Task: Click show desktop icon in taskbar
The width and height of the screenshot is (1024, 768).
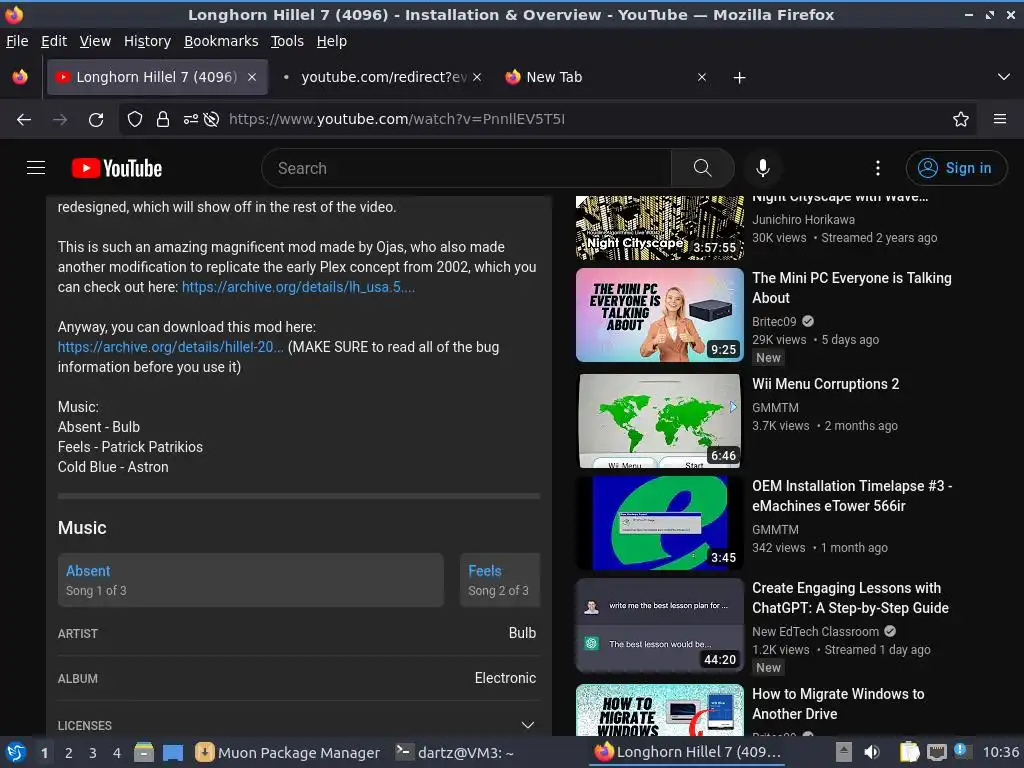Action: [x=173, y=753]
